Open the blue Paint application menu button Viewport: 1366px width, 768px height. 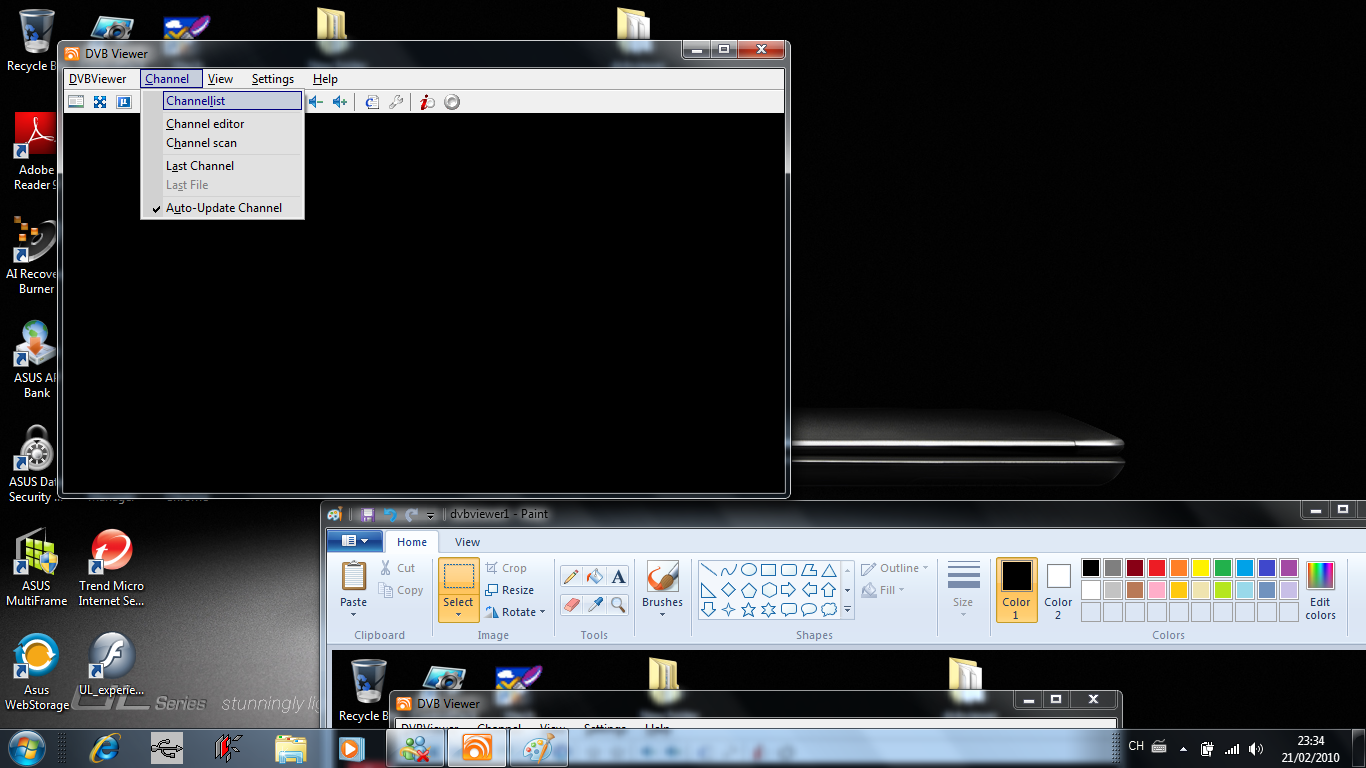click(x=355, y=541)
